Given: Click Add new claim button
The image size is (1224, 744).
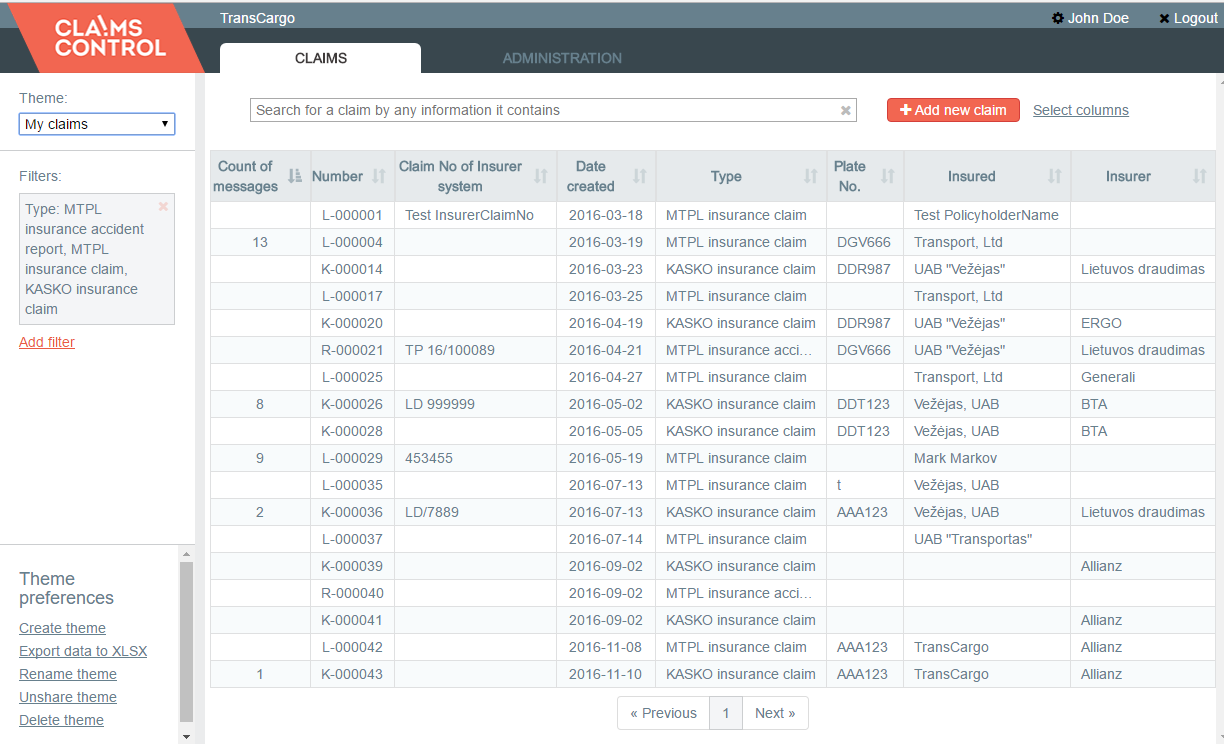Looking at the screenshot, I should 953,110.
